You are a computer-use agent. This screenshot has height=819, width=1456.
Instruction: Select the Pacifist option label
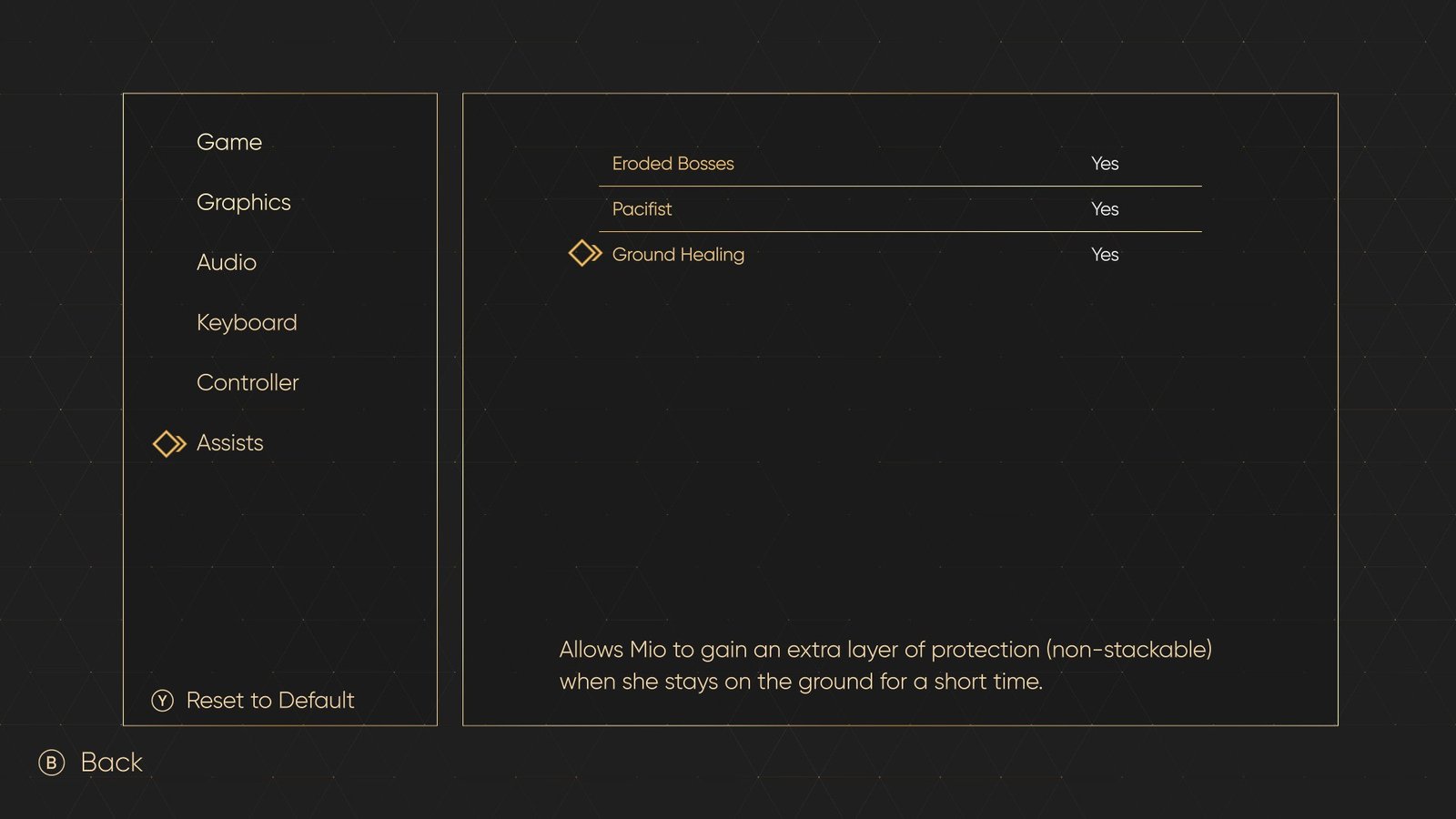(642, 209)
